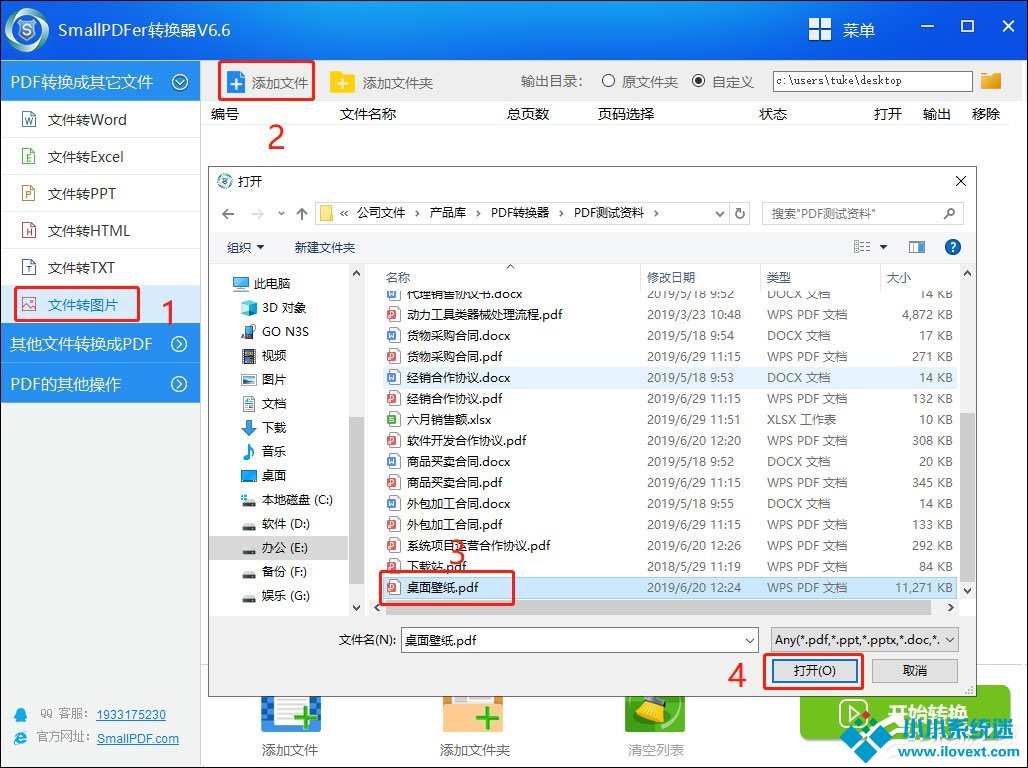Click the refresh icon beside address bar
This screenshot has height=768, width=1028.
[x=740, y=213]
